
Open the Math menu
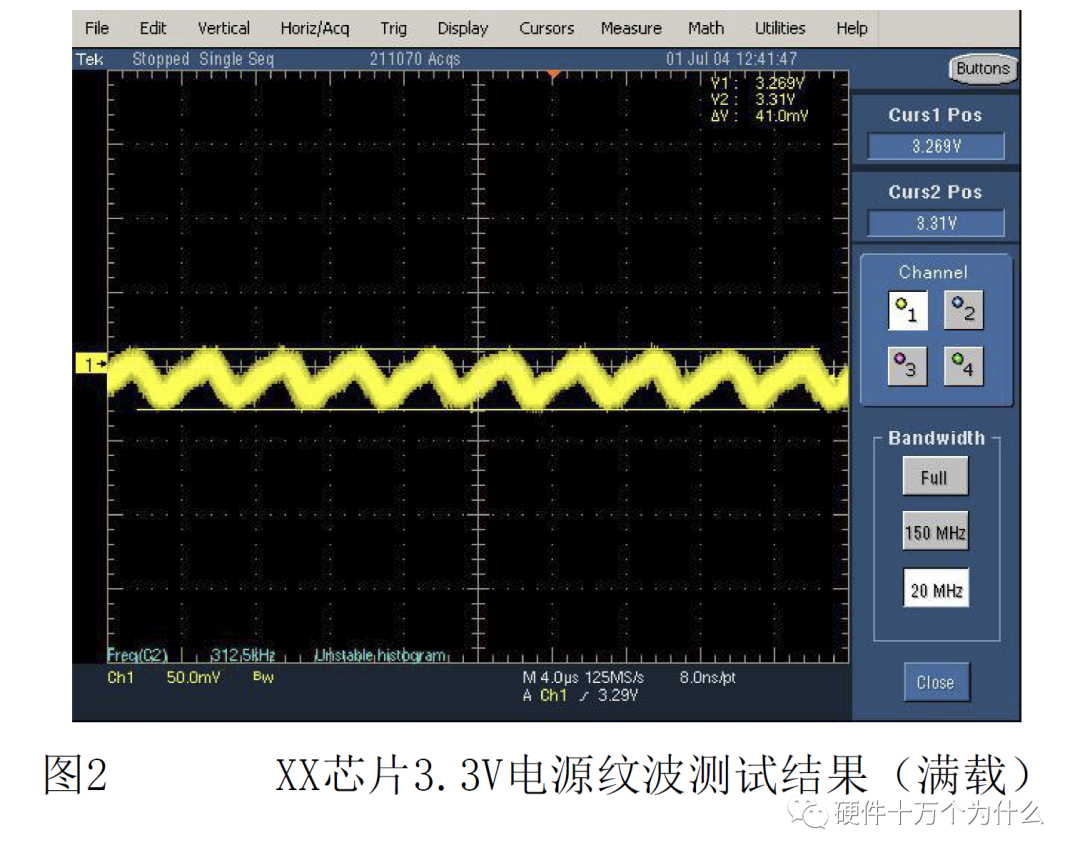tap(706, 28)
